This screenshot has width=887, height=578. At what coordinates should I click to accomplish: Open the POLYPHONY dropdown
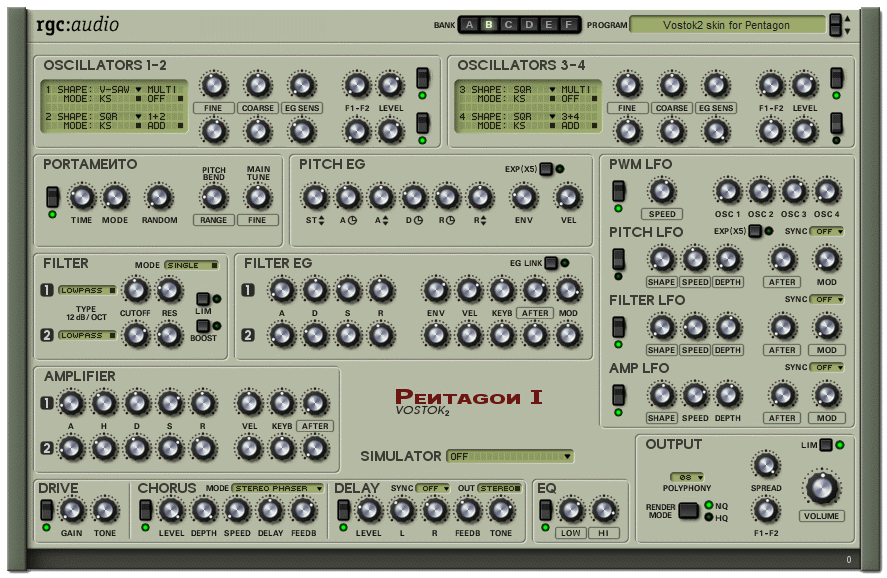click(x=687, y=477)
